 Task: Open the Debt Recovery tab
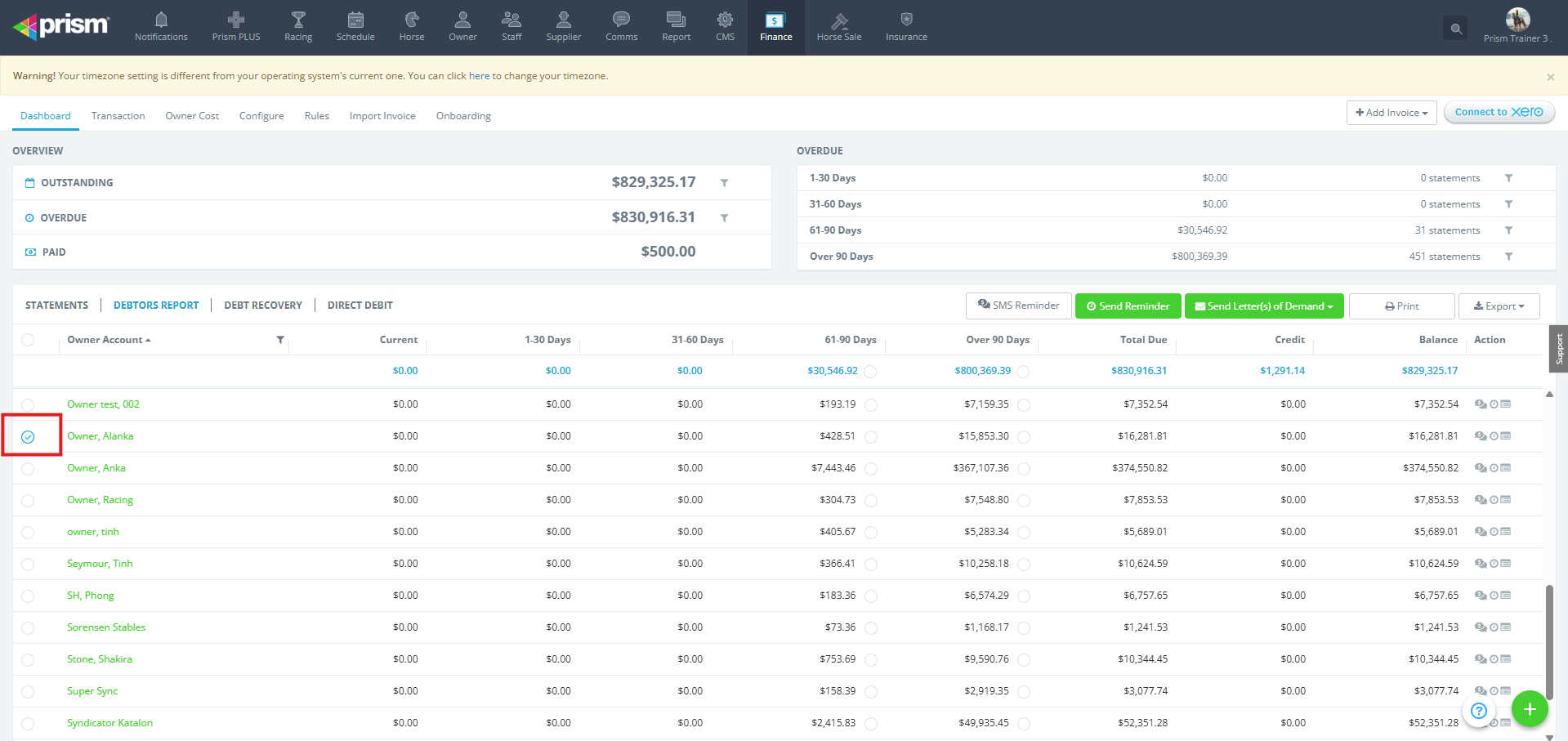[x=263, y=306]
